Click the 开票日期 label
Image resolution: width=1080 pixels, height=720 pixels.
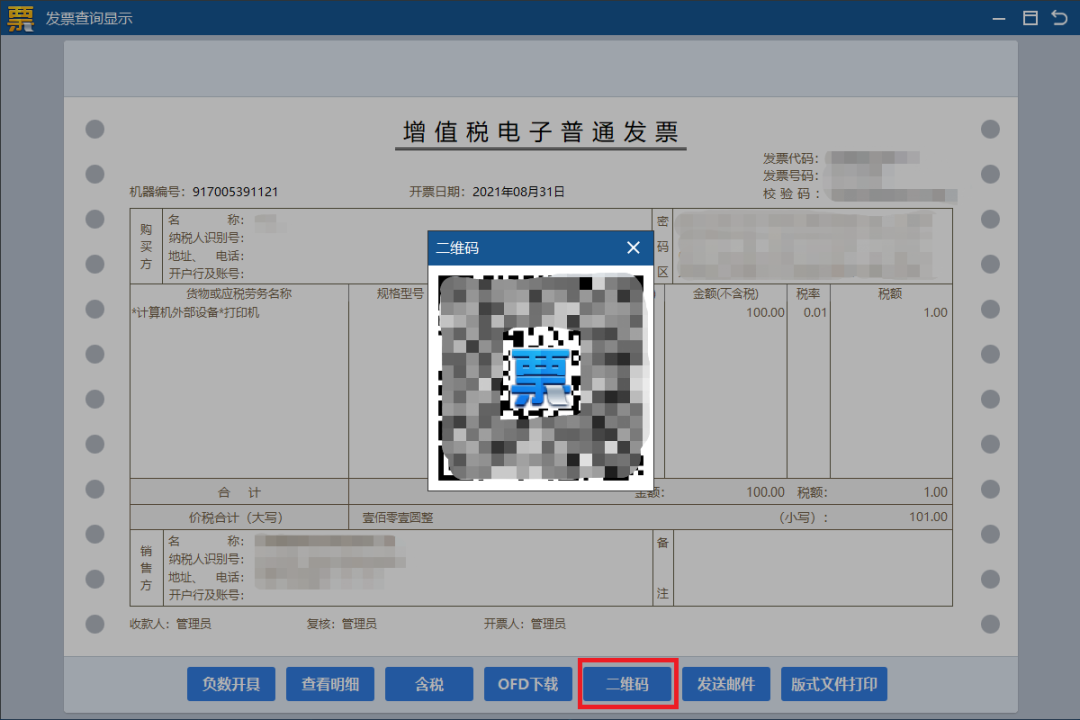tap(437, 192)
